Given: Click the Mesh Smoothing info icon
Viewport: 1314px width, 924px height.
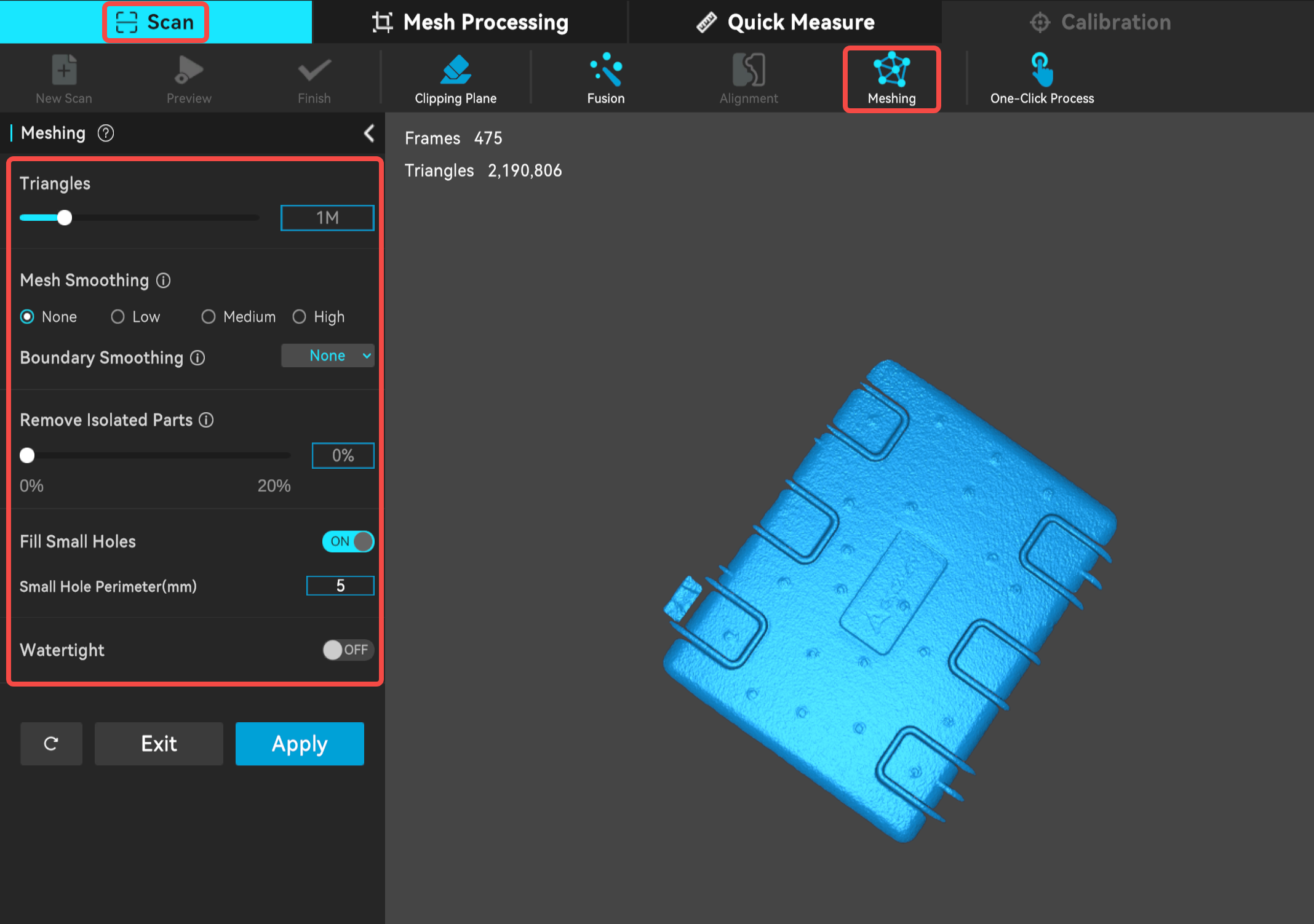Looking at the screenshot, I should click(163, 281).
